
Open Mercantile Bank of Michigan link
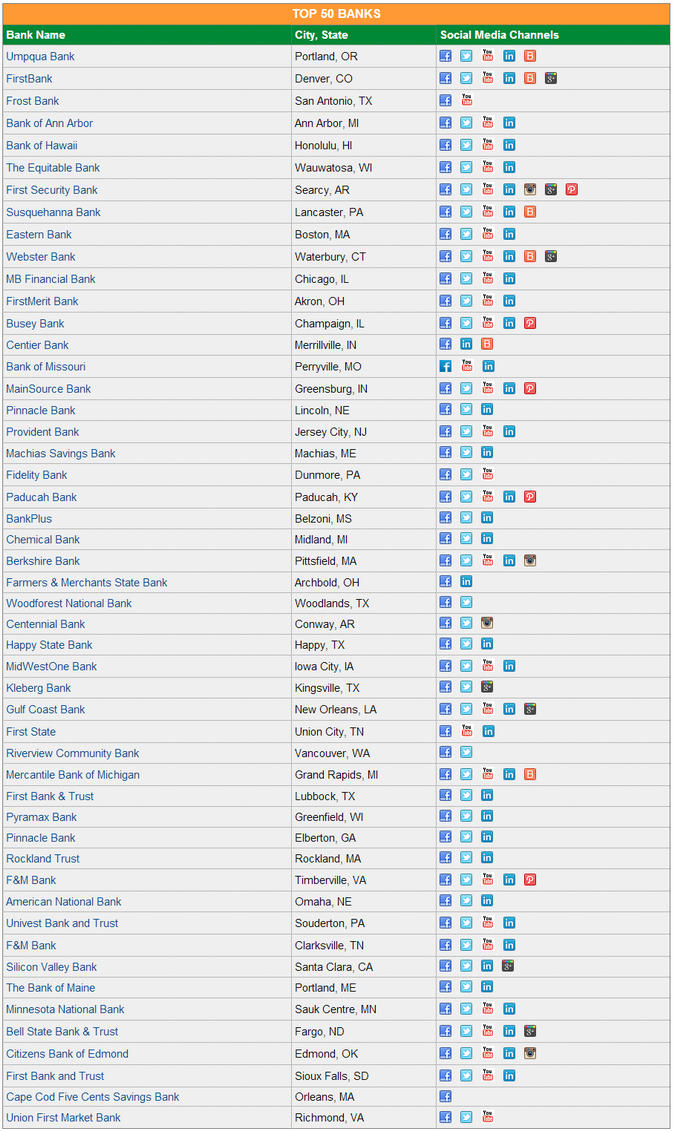click(73, 774)
